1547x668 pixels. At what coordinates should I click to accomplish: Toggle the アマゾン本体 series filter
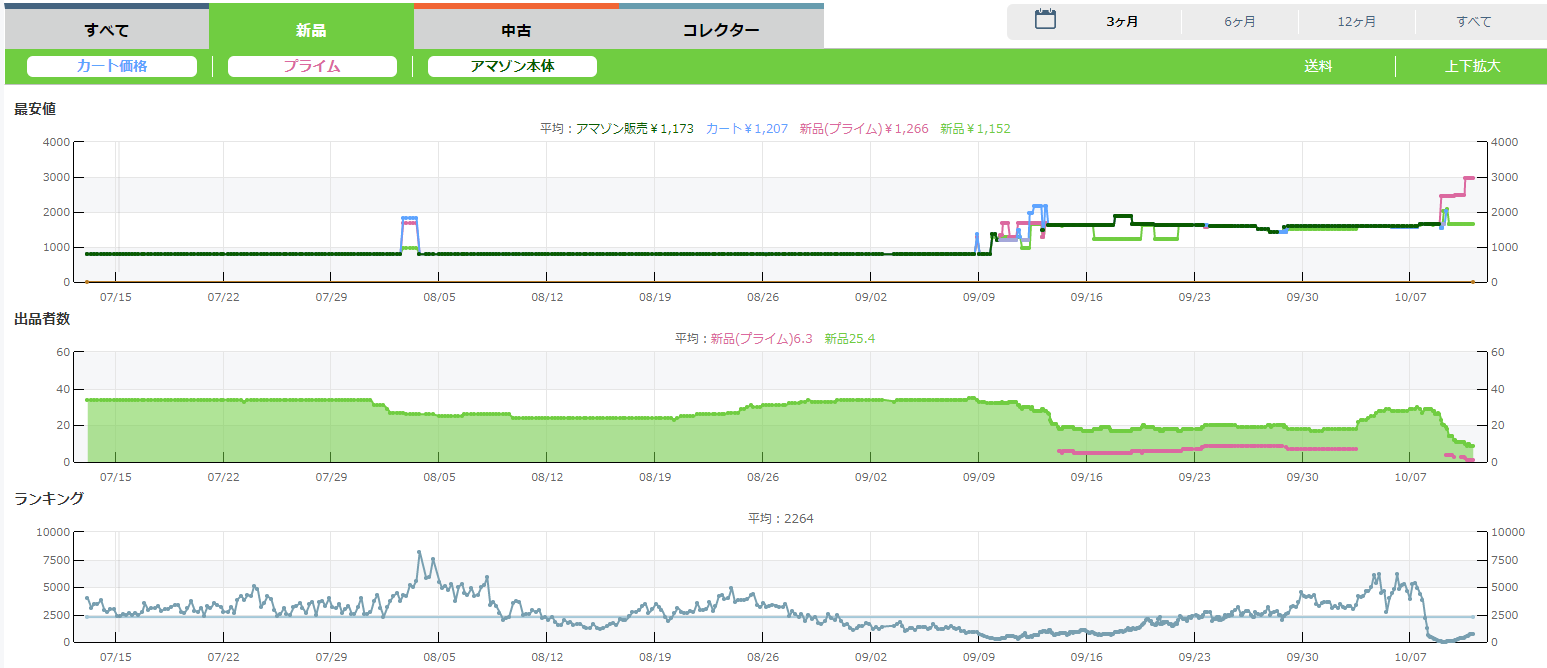[x=512, y=66]
